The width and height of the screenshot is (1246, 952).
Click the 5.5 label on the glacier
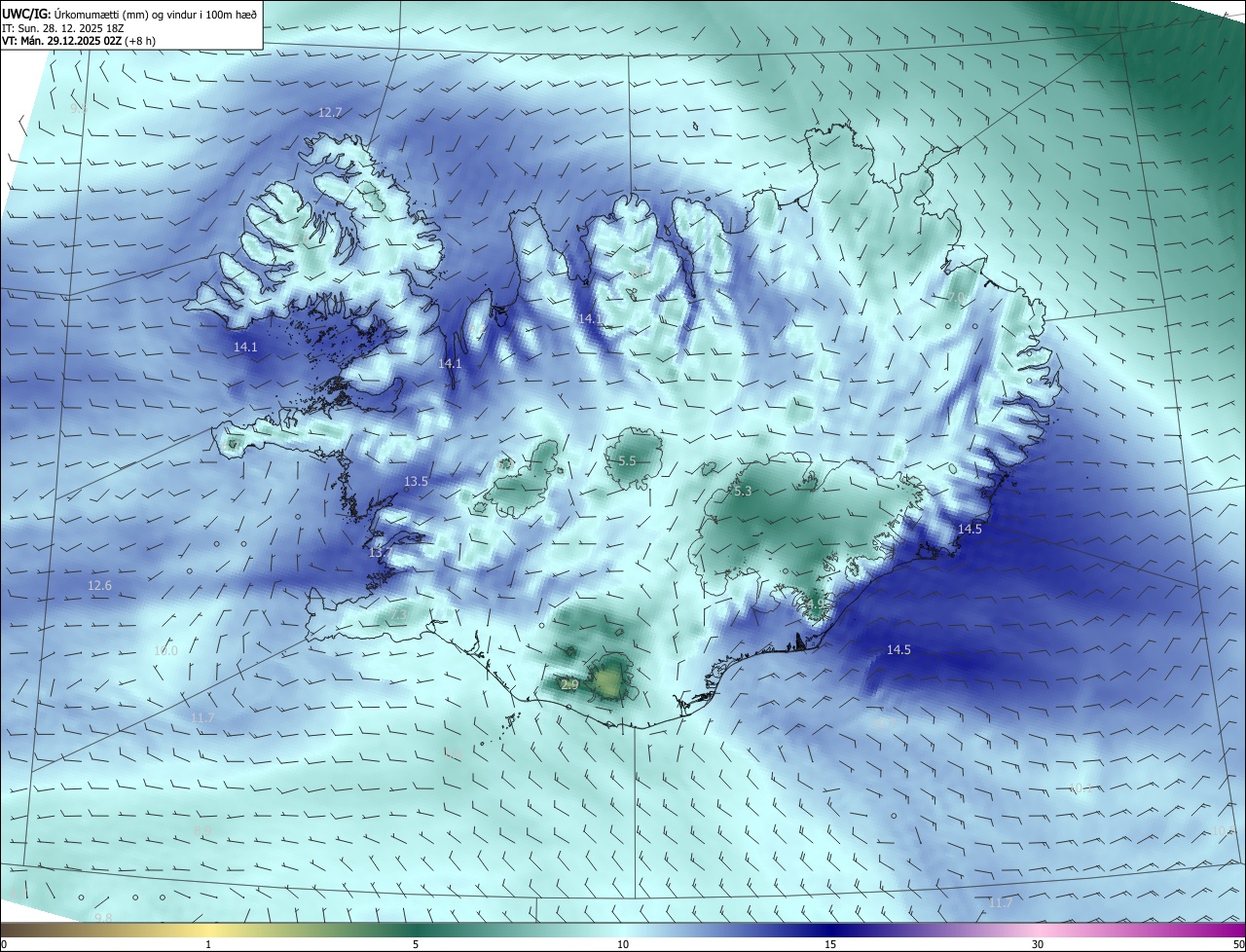click(627, 461)
